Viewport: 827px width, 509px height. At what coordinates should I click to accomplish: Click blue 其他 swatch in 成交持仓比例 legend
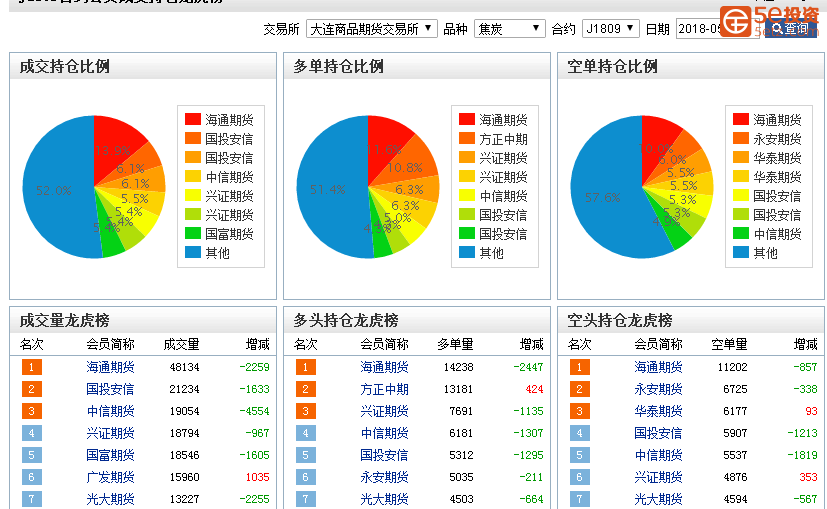pyautogui.click(x=193, y=252)
